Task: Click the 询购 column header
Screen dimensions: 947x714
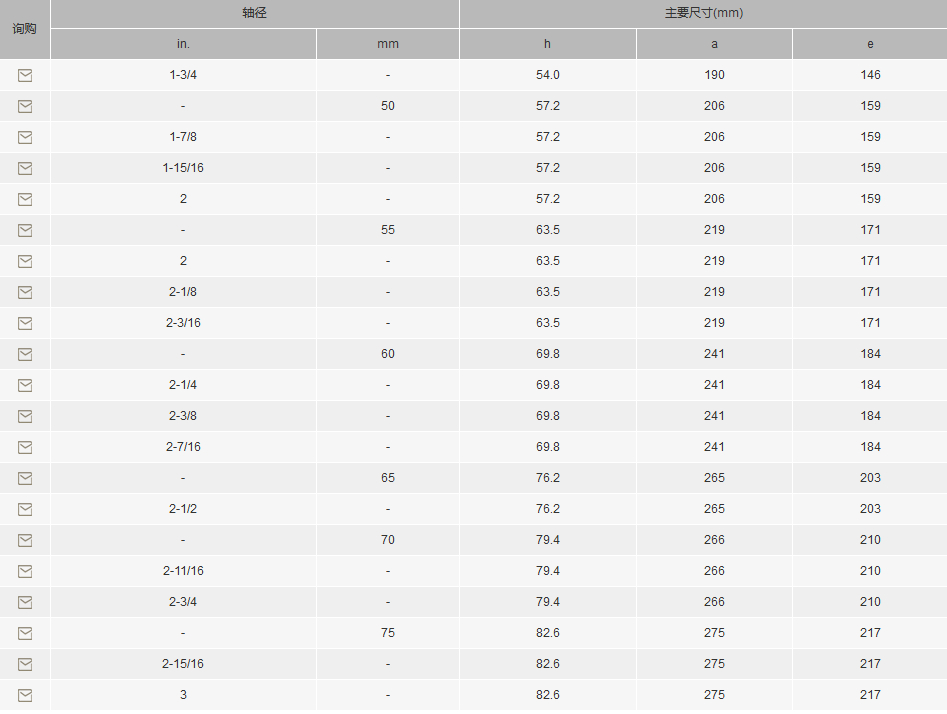Action: tap(25, 28)
